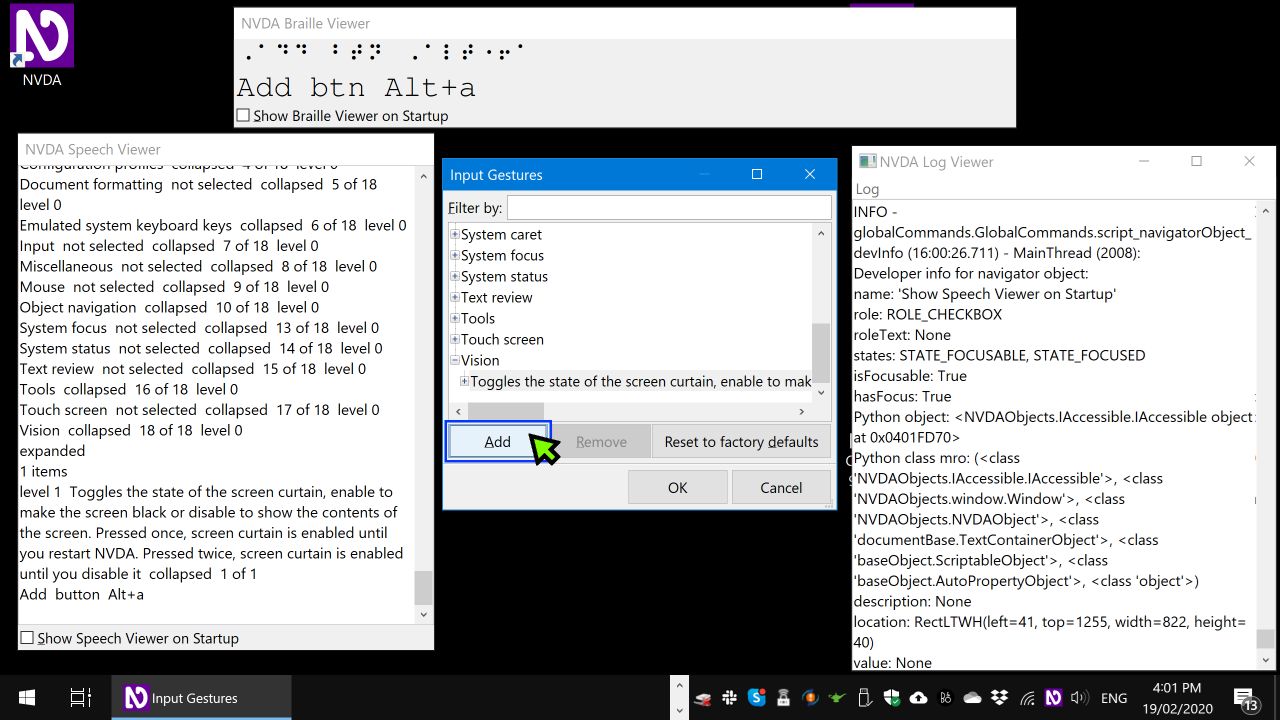Viewport: 1280px width, 720px height.
Task: Toggle Show Speech Viewer on Startup checkbox
Action: pyautogui.click(x=28, y=638)
